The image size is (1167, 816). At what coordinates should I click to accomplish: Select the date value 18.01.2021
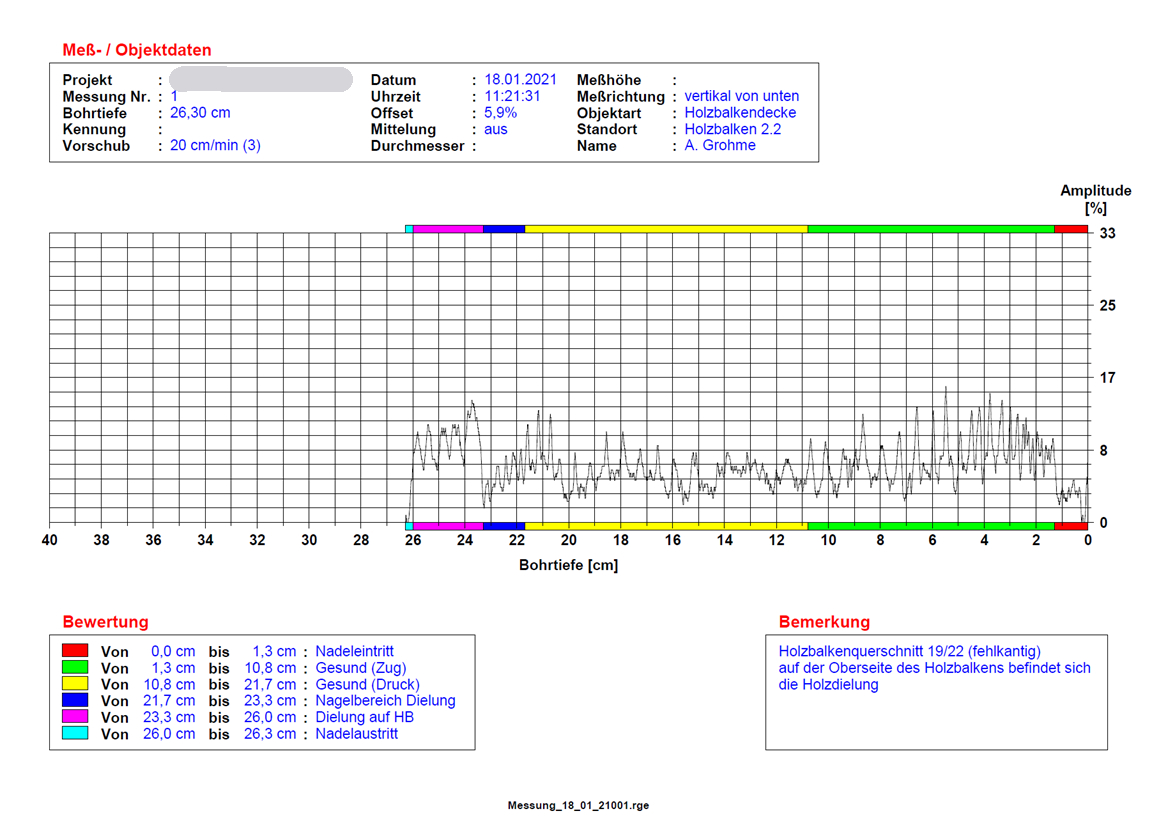coord(520,80)
